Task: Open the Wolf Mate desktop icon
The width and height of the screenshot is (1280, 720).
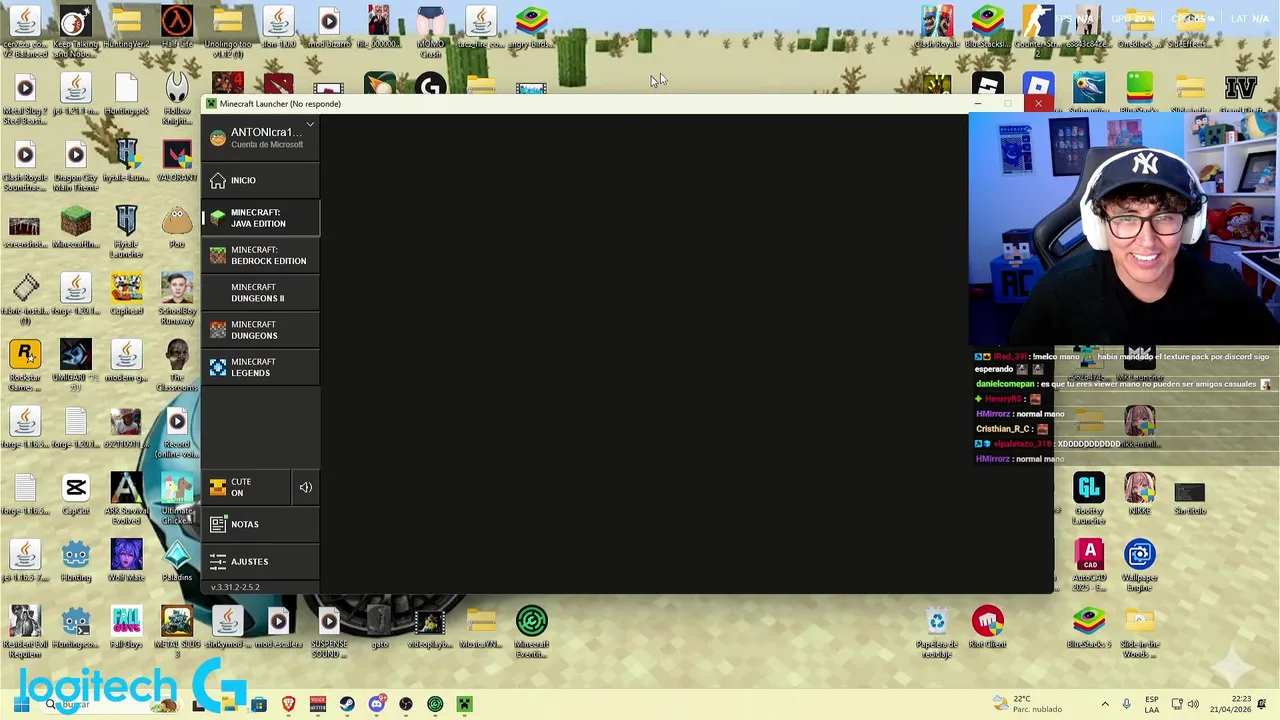Action: [126, 561]
